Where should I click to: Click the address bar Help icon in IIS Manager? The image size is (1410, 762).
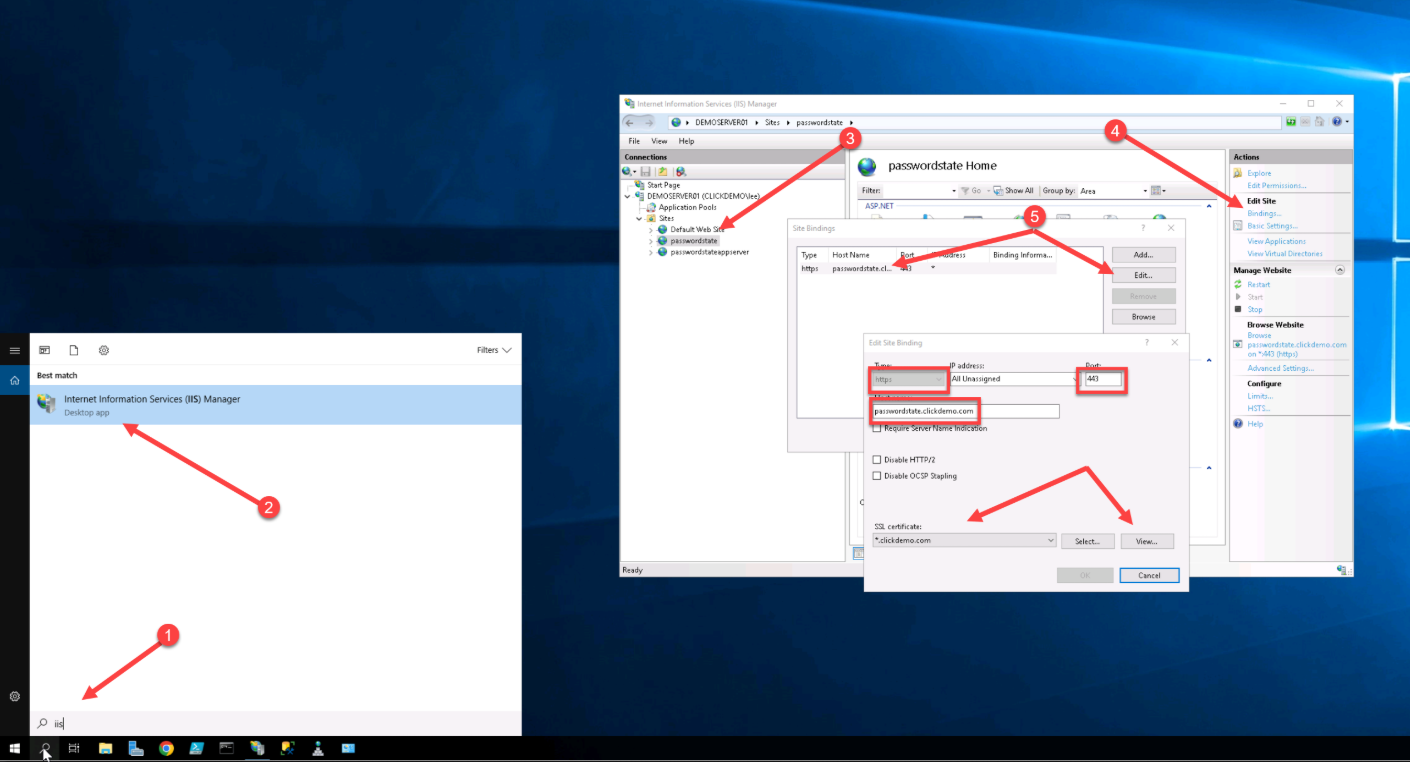[1336, 122]
